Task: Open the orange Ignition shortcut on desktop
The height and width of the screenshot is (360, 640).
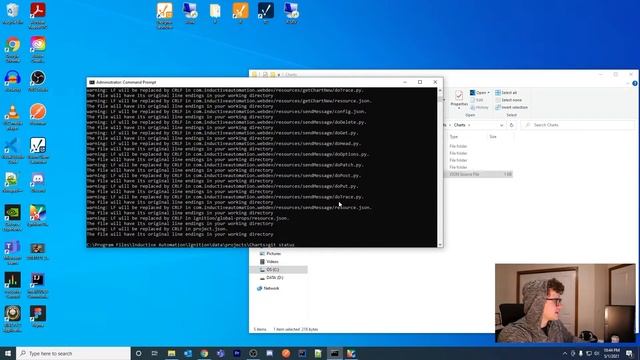Action: point(240,13)
